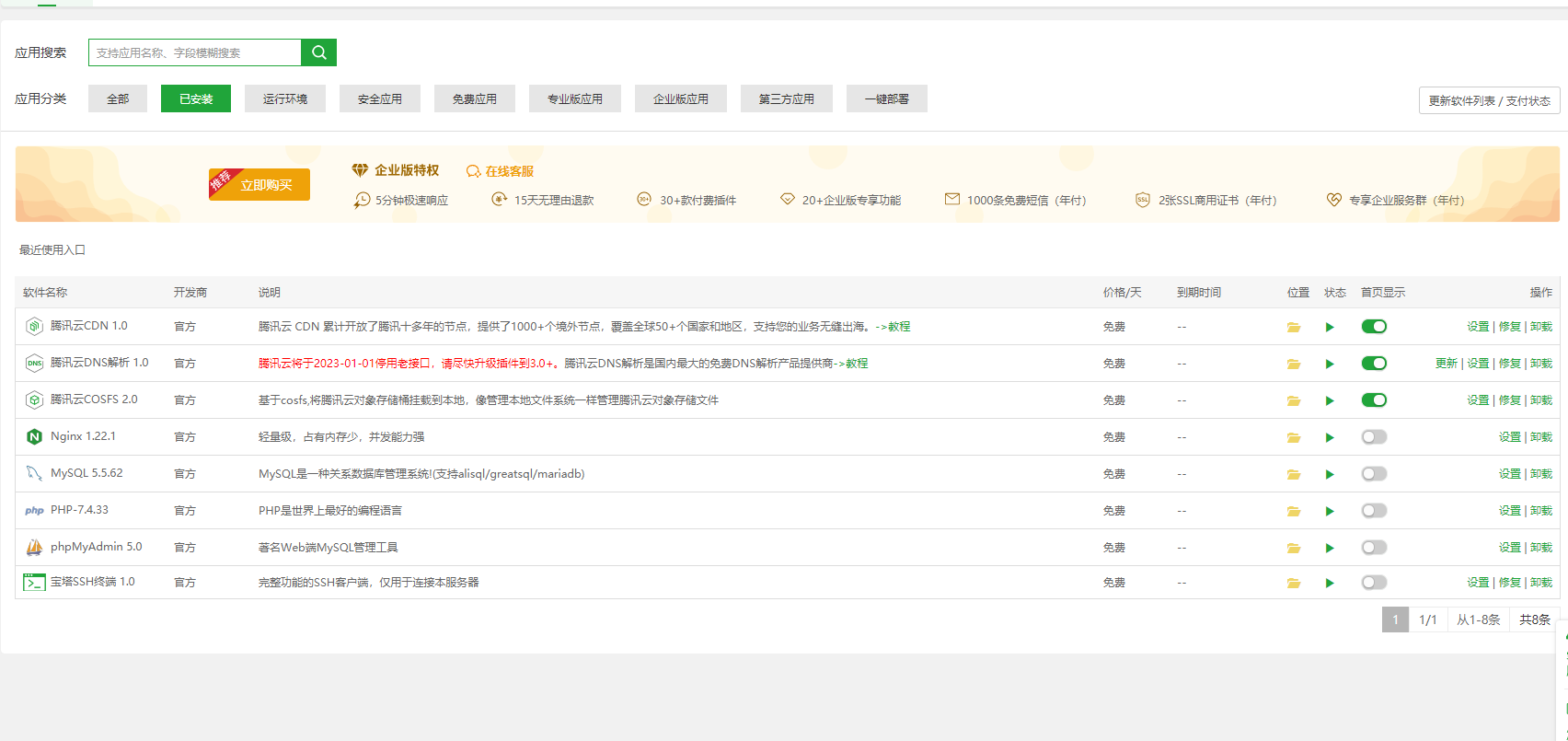
Task: Open 在线客服 link
Action: click(500, 171)
